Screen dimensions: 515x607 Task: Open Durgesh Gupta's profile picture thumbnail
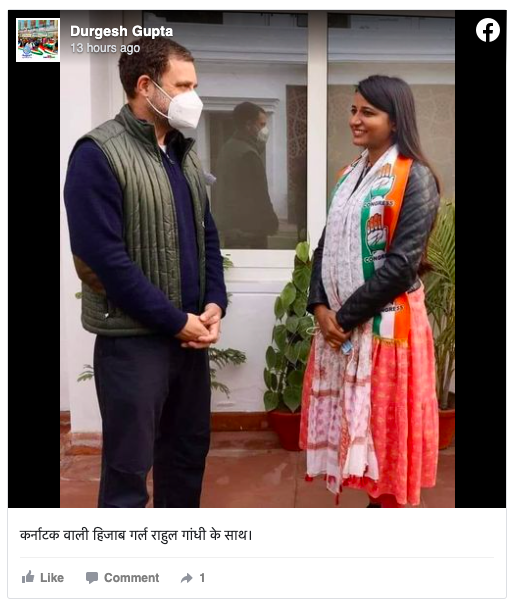click(x=38, y=40)
